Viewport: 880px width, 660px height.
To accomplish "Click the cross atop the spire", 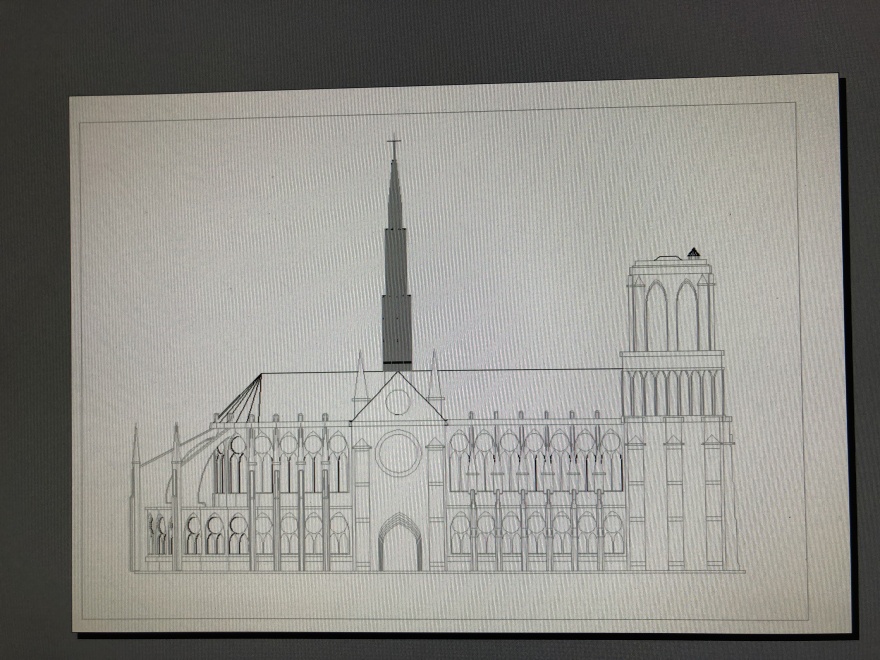I will pyautogui.click(x=394, y=147).
